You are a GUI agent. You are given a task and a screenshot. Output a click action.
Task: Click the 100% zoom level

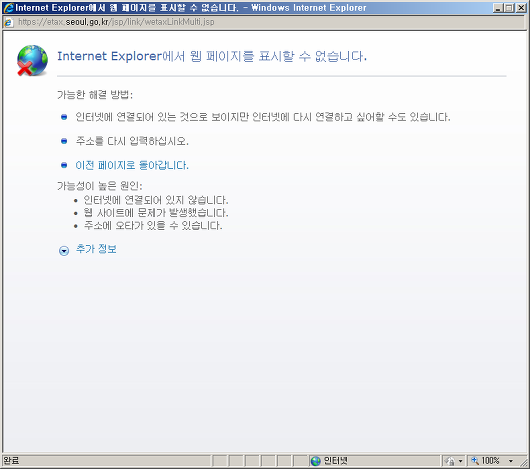[x=490, y=461]
